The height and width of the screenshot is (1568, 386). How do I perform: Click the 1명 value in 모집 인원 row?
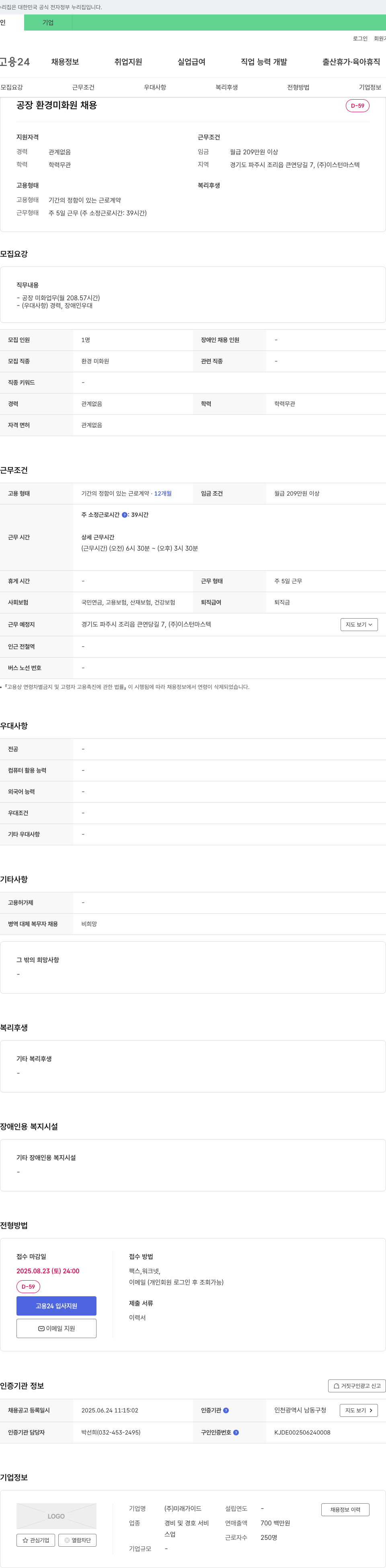point(85,340)
